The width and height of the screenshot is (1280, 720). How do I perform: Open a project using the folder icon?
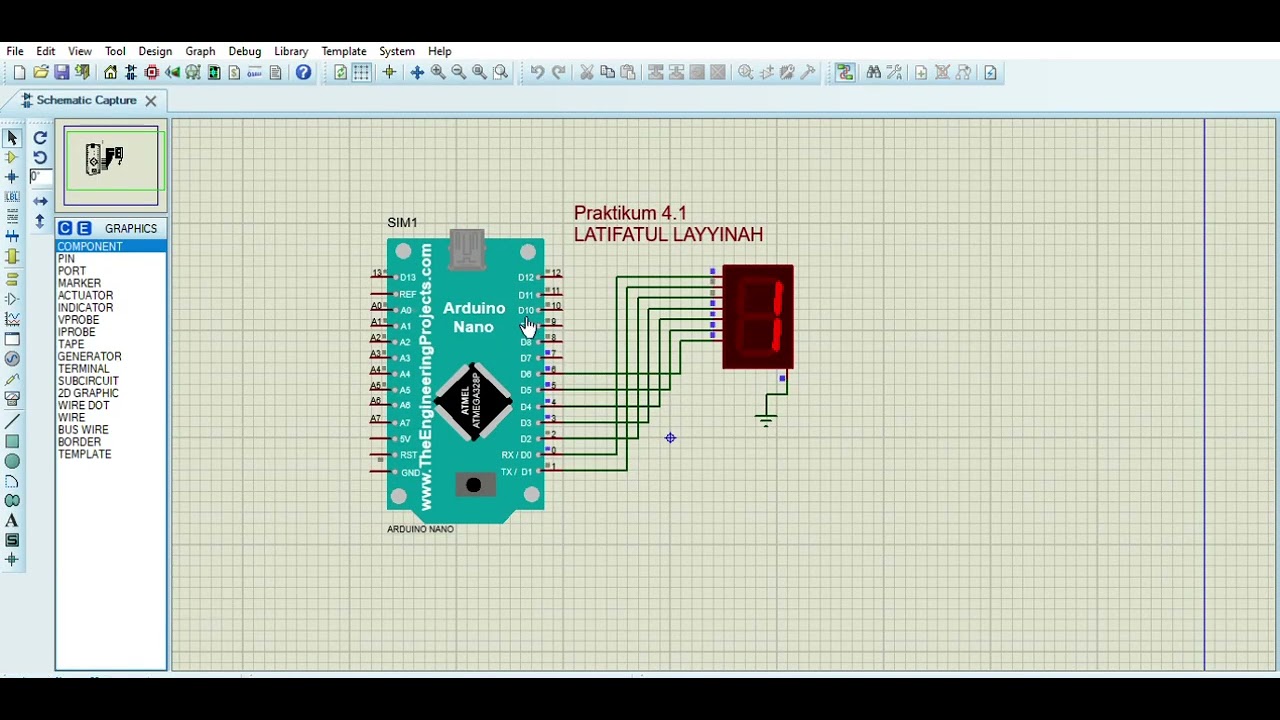pos(41,72)
